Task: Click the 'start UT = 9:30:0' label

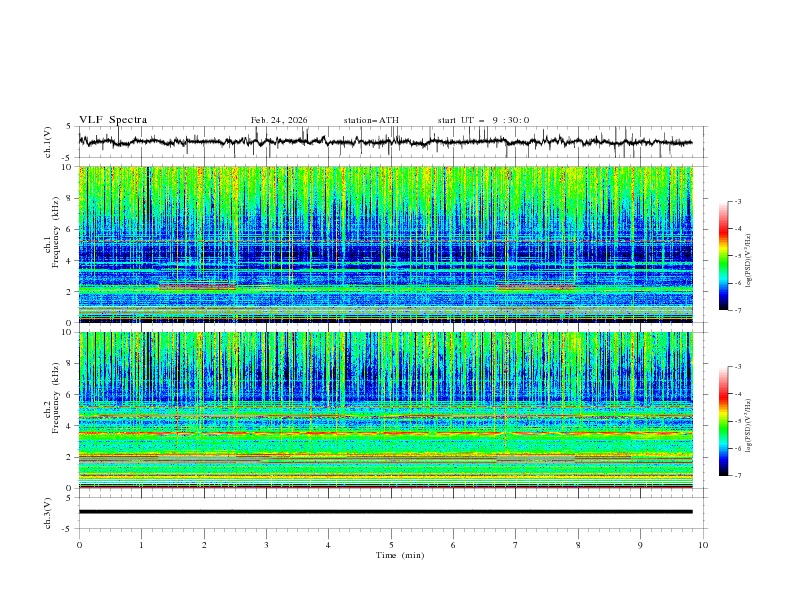Action: click(x=483, y=120)
